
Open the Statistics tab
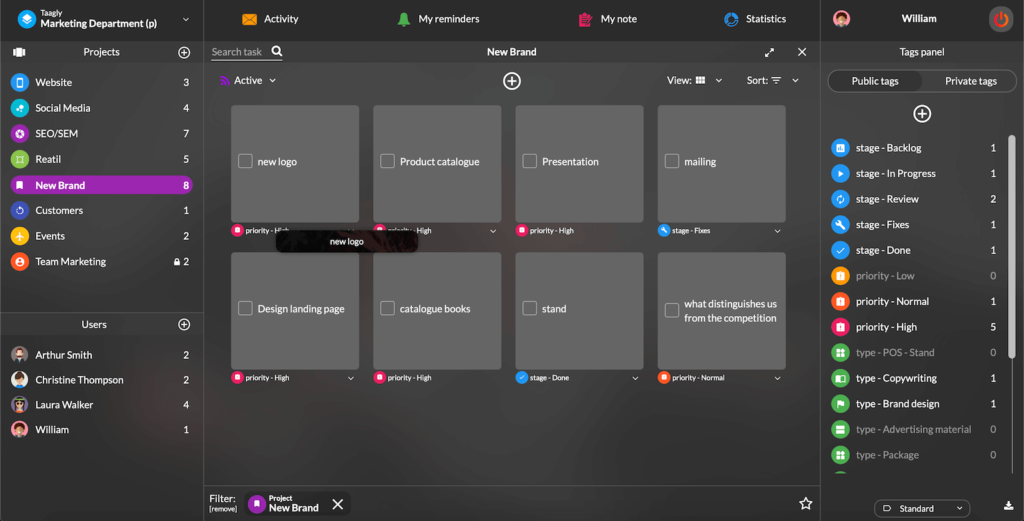click(755, 19)
